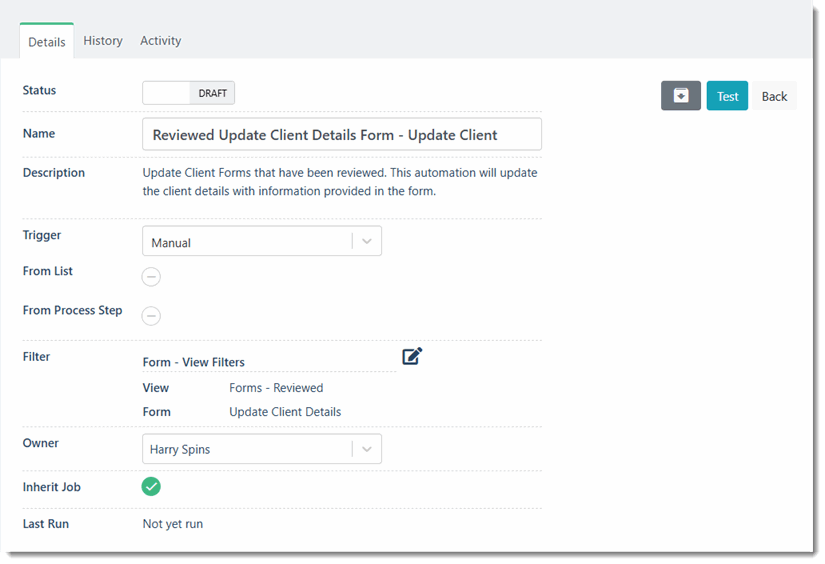
Task: Click the 'Form - View Filters' heading
Action: pyautogui.click(x=194, y=362)
